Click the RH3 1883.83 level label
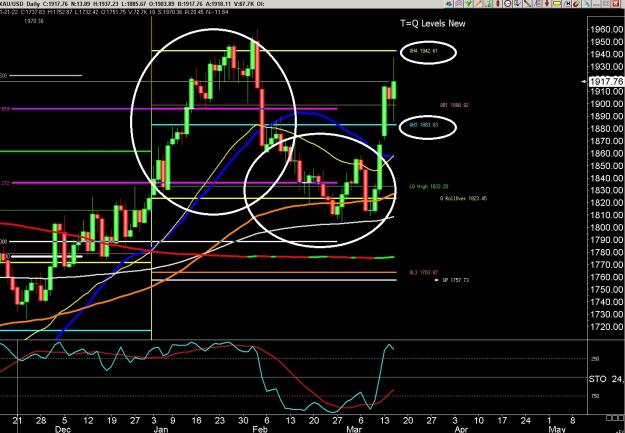Viewport: 625px width, 433px height. [424, 125]
